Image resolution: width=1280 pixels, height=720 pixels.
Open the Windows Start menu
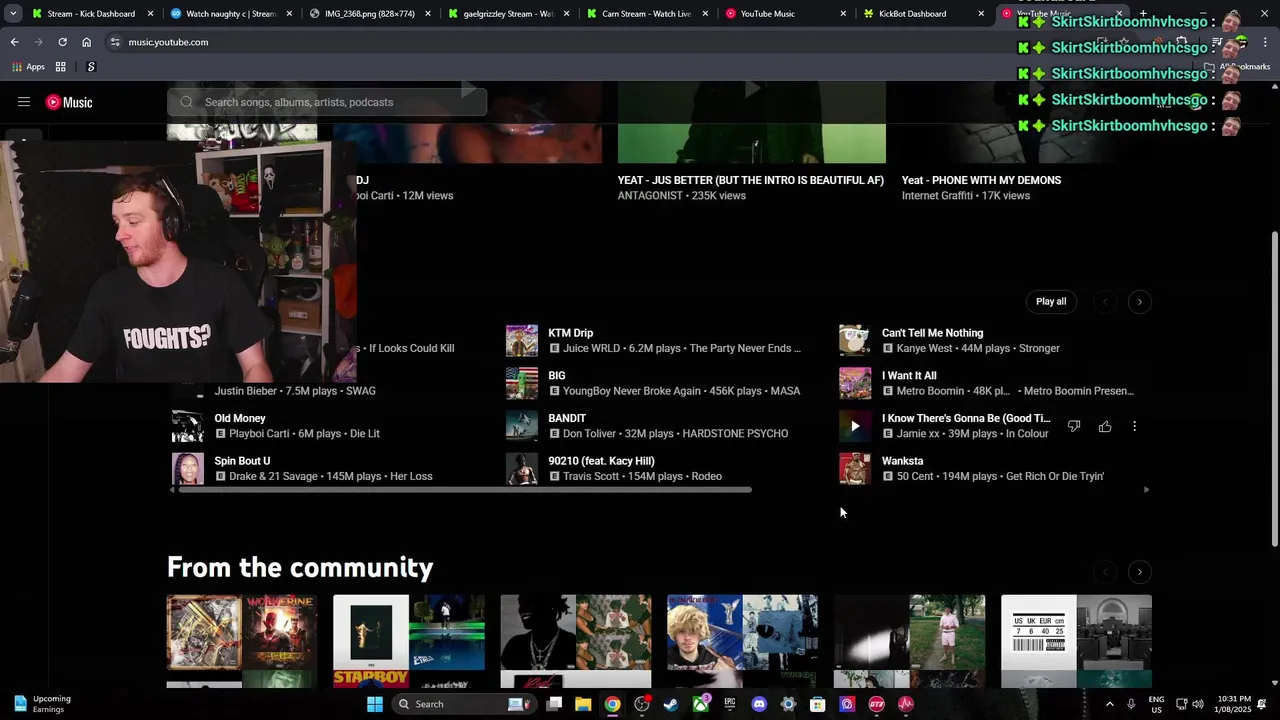click(x=374, y=704)
